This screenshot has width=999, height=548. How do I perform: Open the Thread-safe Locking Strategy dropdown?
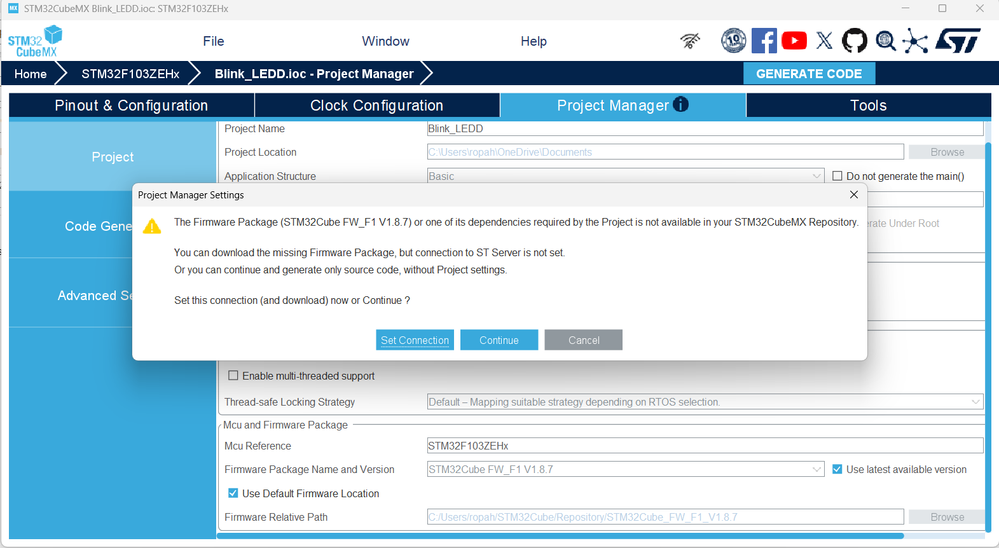coord(705,402)
